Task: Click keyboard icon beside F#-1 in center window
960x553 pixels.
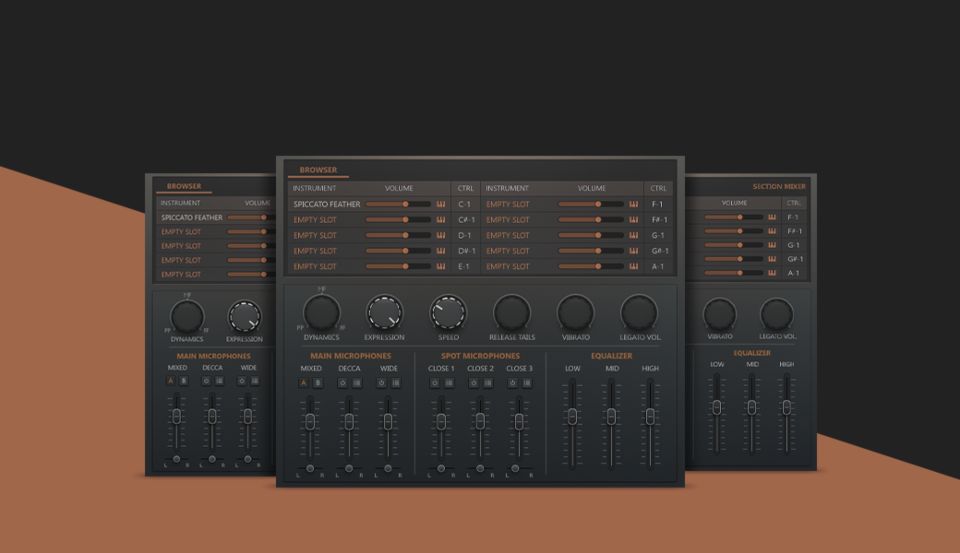Action: coord(634,219)
